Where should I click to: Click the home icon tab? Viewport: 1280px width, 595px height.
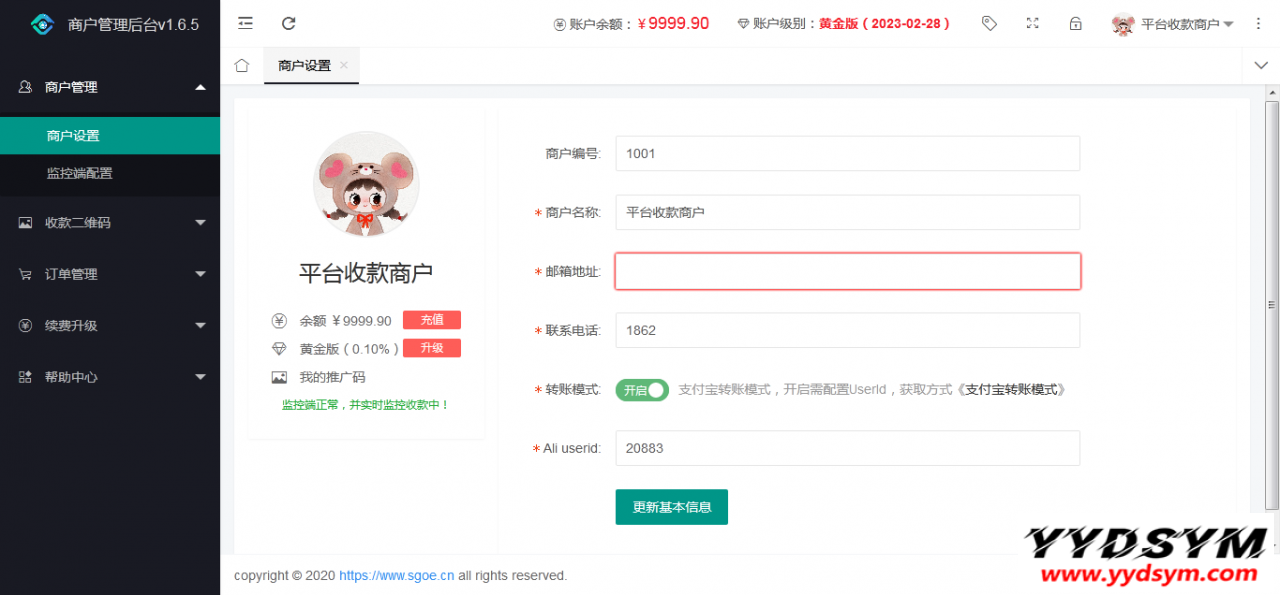241,66
